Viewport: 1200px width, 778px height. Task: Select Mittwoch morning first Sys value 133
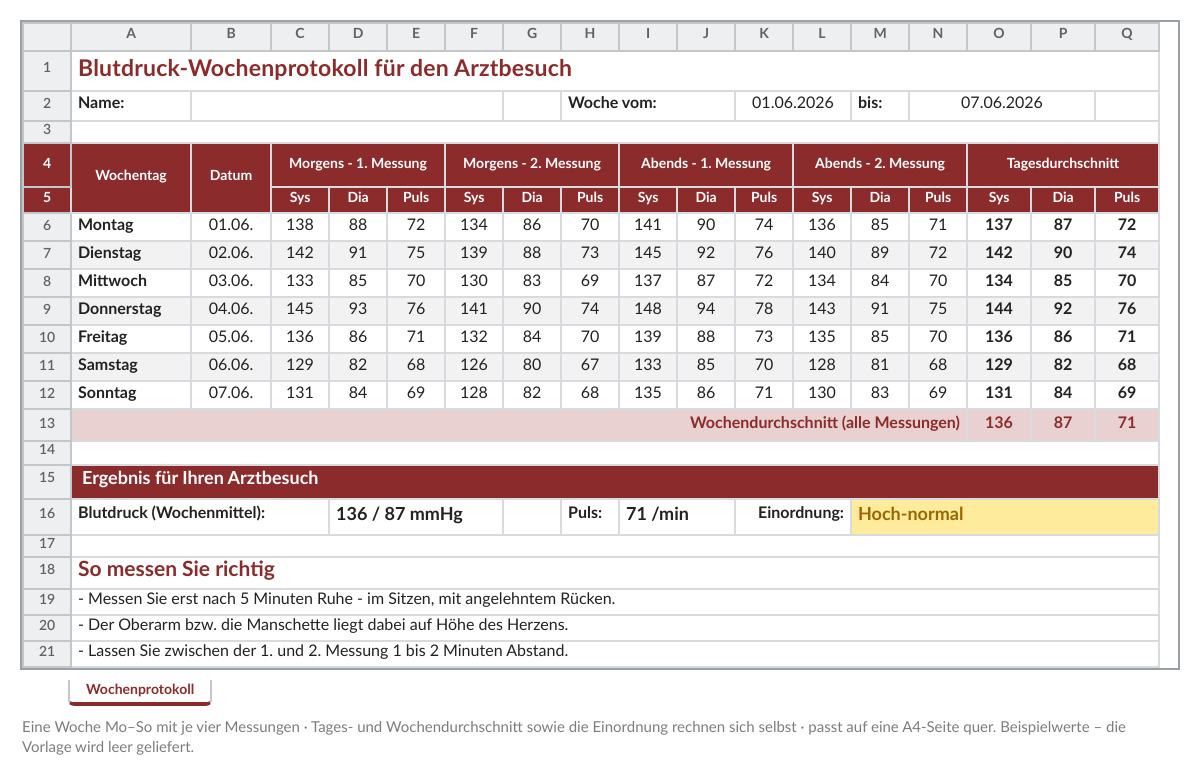coord(300,281)
